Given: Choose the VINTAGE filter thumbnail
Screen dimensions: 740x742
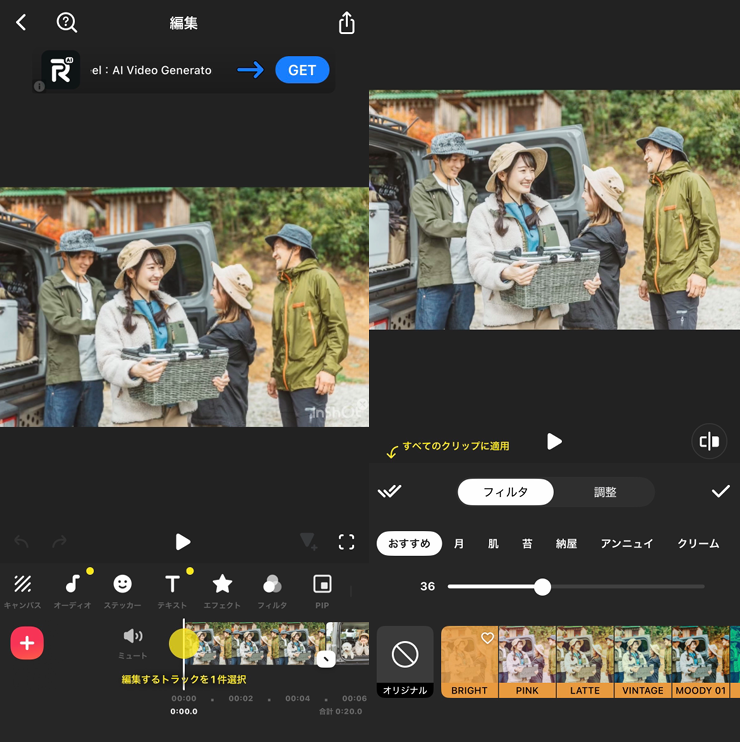Looking at the screenshot, I should pos(643,661).
